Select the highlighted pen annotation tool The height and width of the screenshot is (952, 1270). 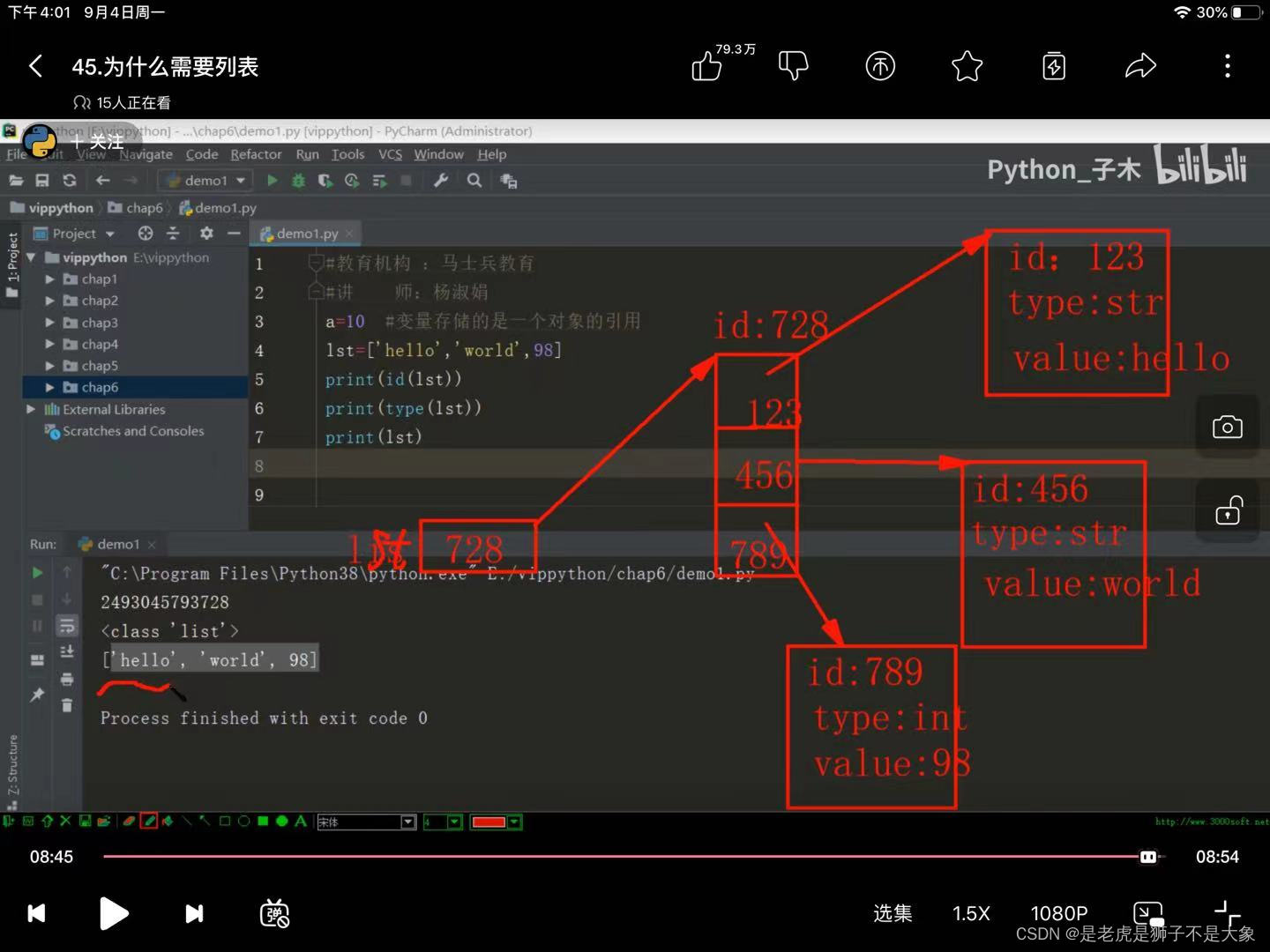pyautogui.click(x=149, y=822)
